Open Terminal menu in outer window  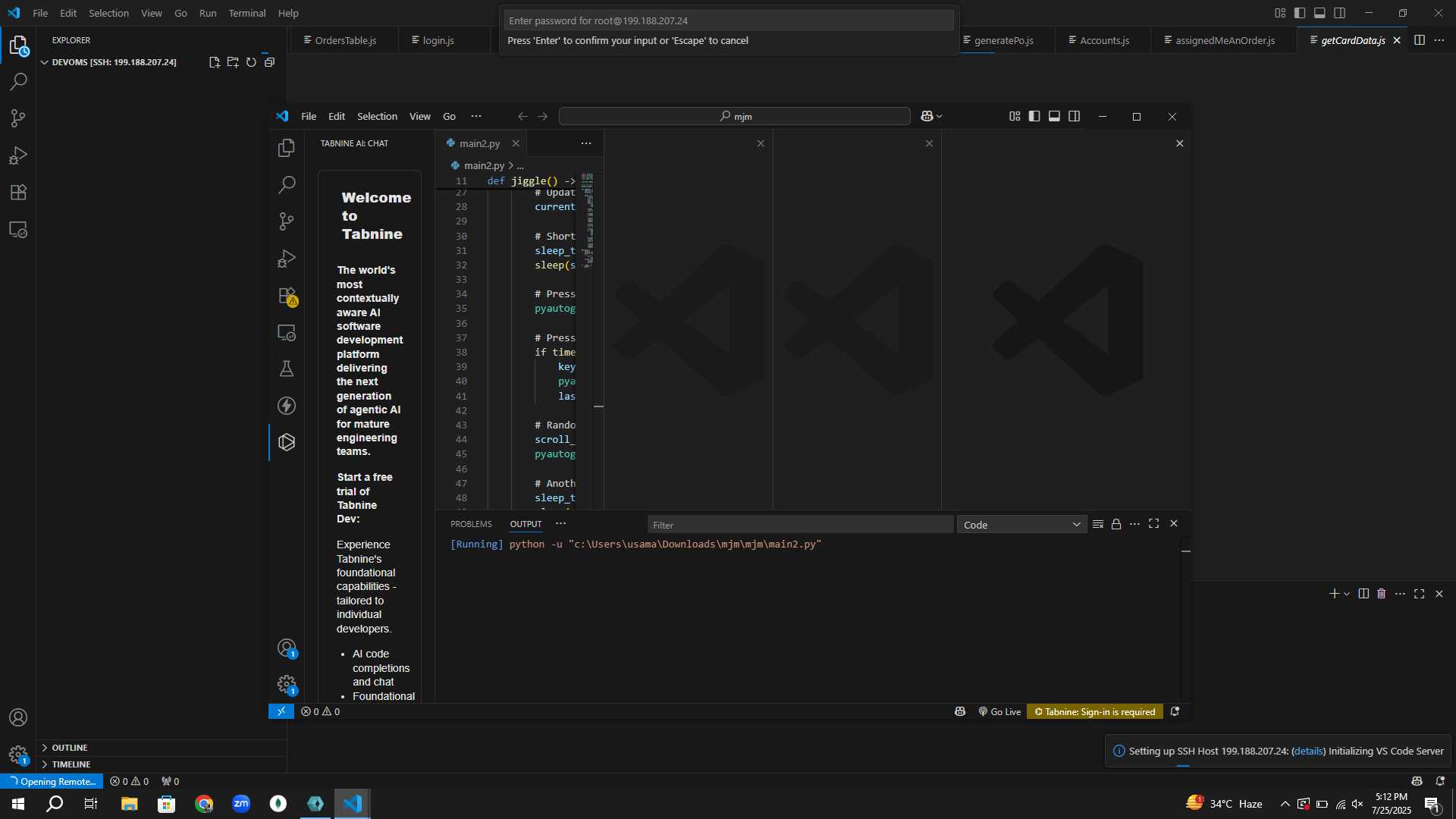(x=247, y=13)
